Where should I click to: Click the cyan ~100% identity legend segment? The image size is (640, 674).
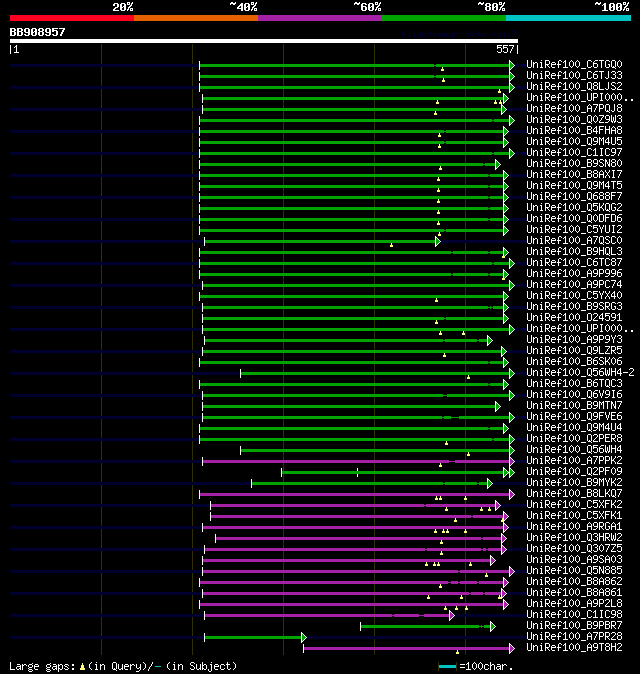[568, 18]
